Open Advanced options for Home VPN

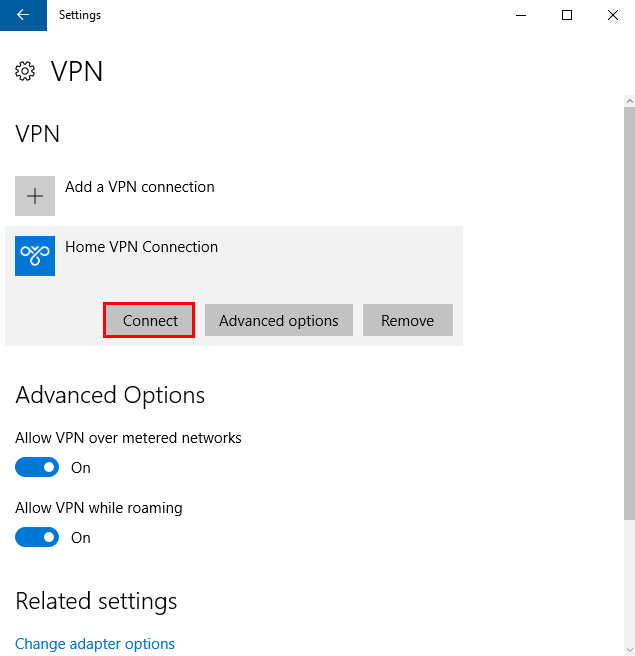pyautogui.click(x=278, y=321)
